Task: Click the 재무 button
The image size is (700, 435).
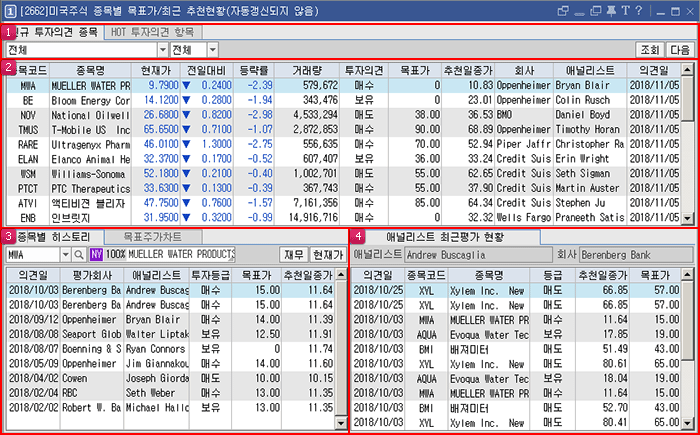Action: coord(294,255)
